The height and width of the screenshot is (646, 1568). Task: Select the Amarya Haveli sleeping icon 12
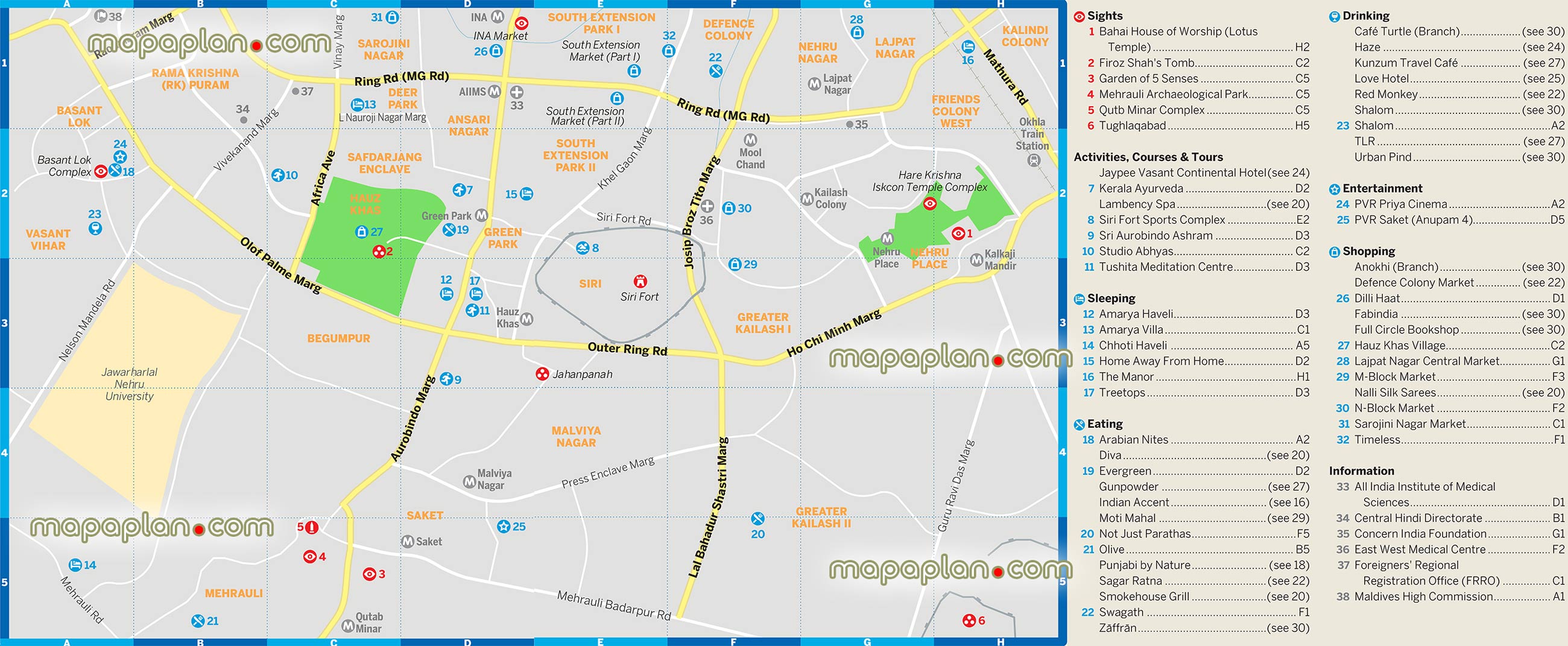click(446, 294)
